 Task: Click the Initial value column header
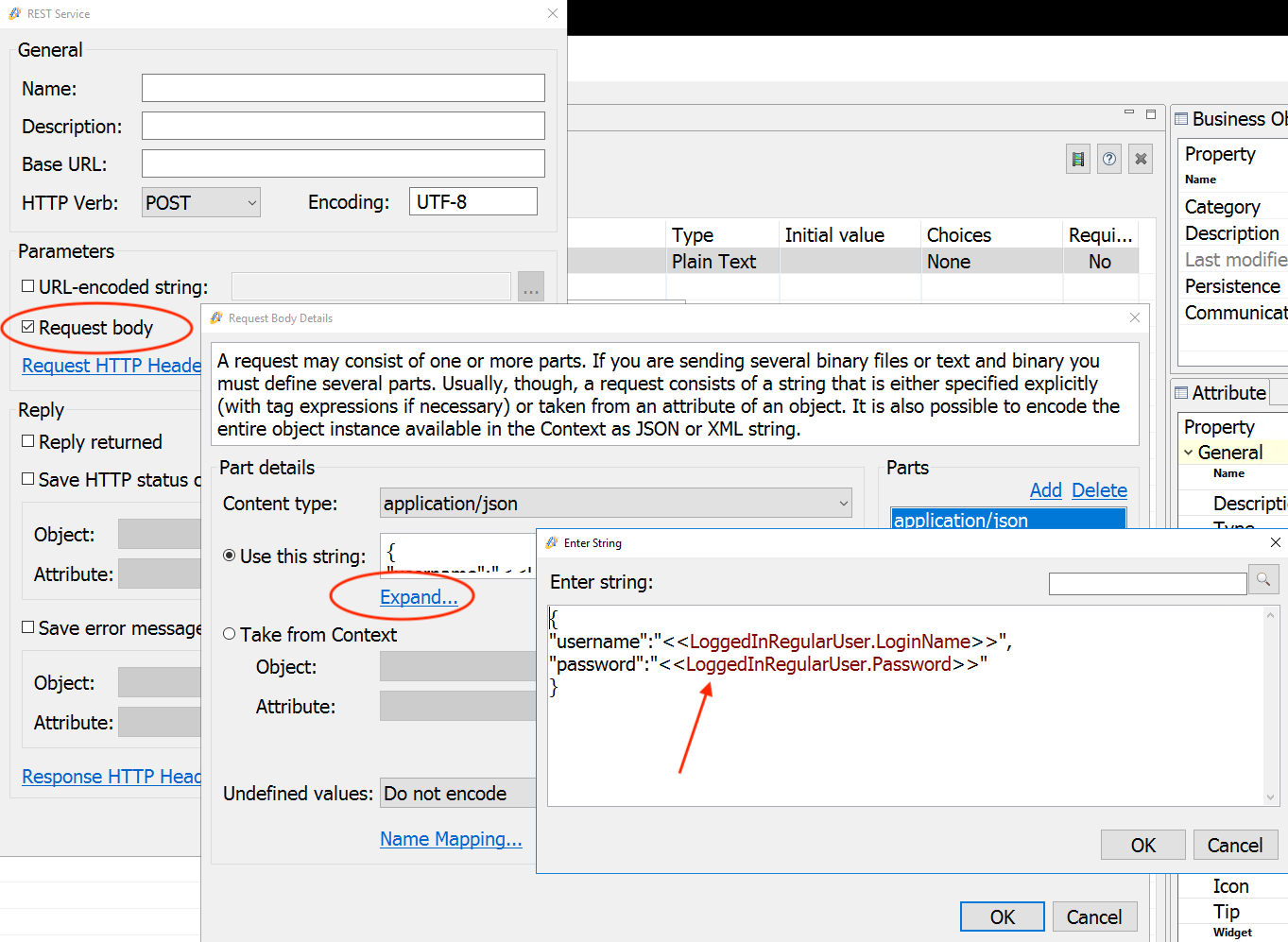click(850, 234)
